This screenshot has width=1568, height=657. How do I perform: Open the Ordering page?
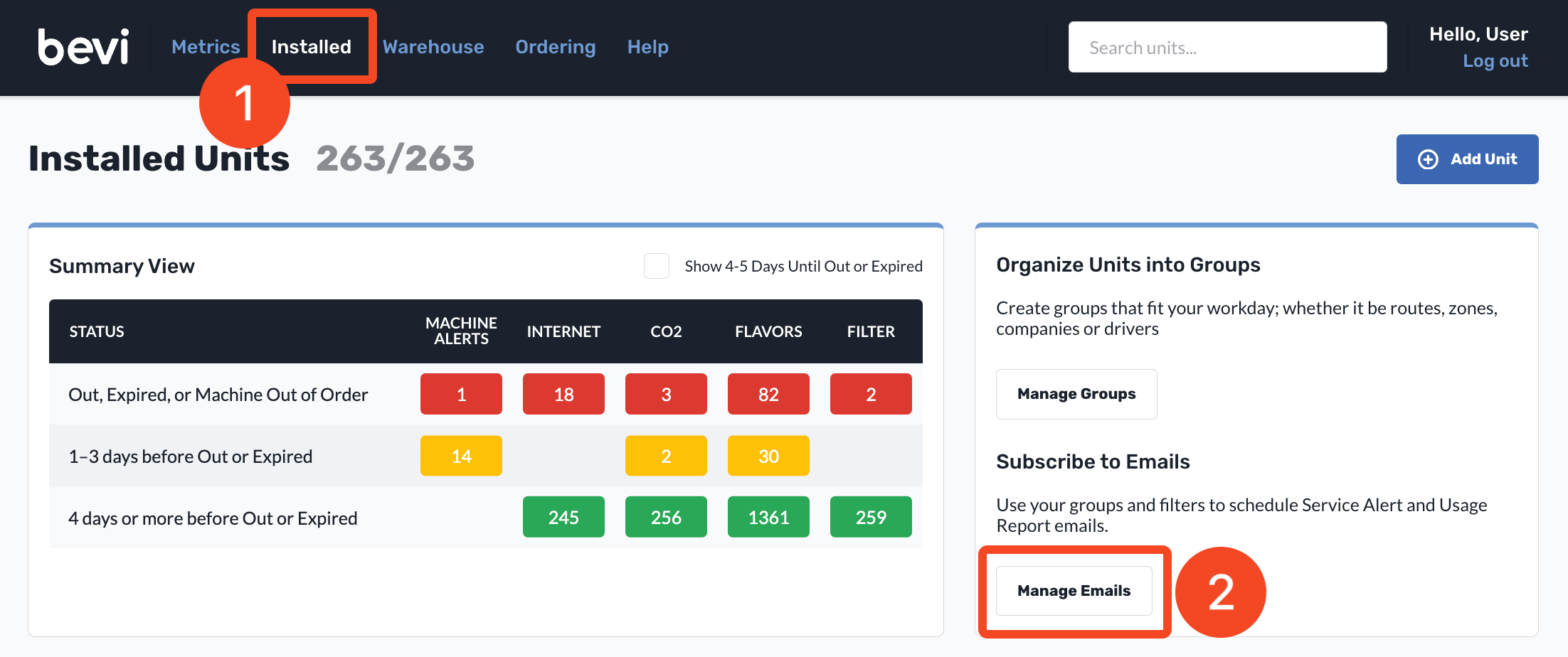(556, 47)
